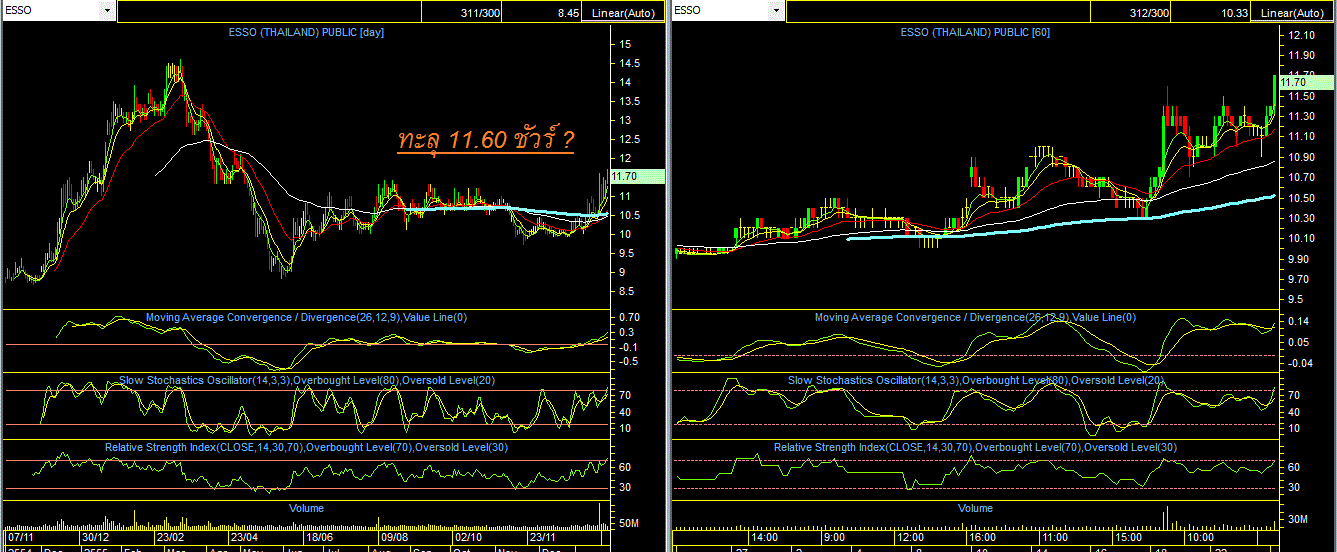Click the ESSO (THAILAND) PUBLIC [60] chart title
Screen dimensions: 1337x552
(975, 32)
